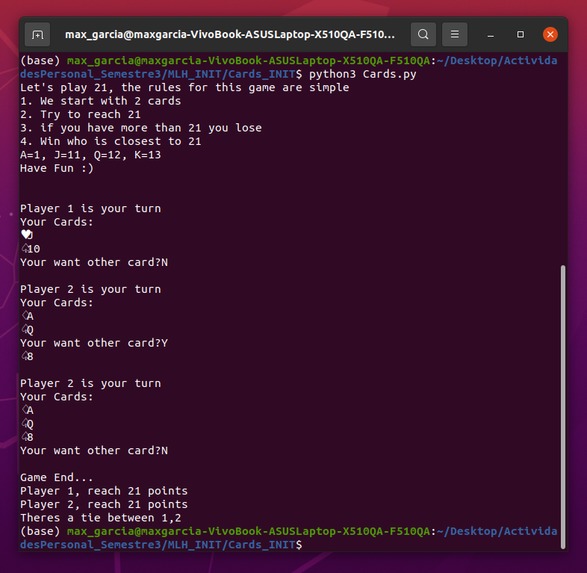Click the heart card under Player 1
This screenshot has width=587, height=573.
point(27,235)
